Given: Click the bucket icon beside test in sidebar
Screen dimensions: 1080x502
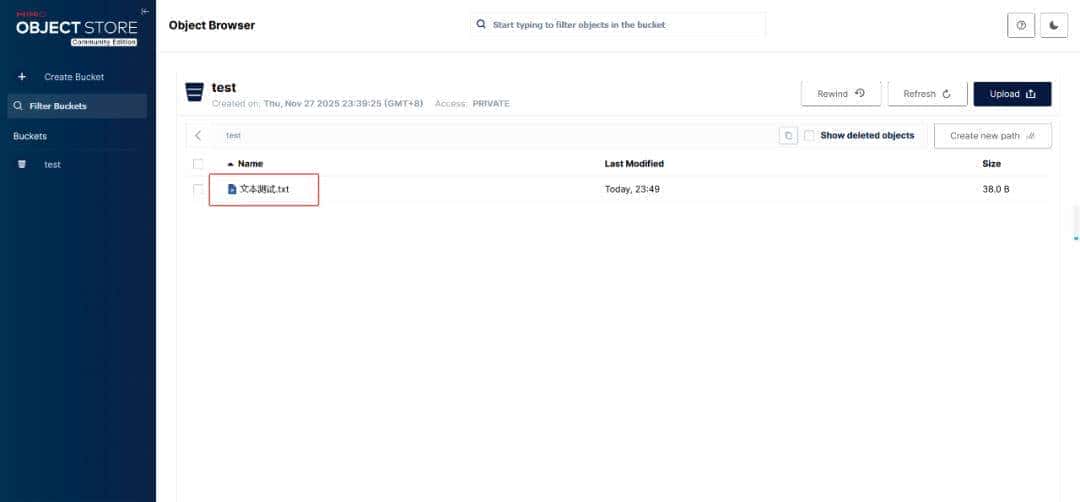Looking at the screenshot, I should click(x=21, y=165).
